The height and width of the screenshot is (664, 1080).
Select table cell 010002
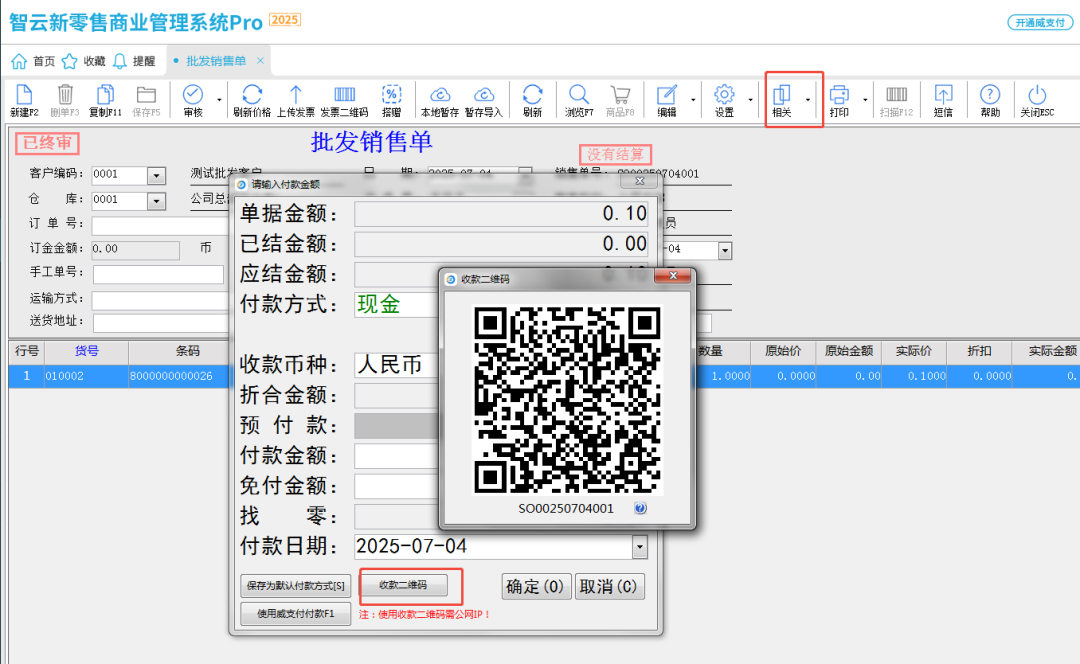87,376
